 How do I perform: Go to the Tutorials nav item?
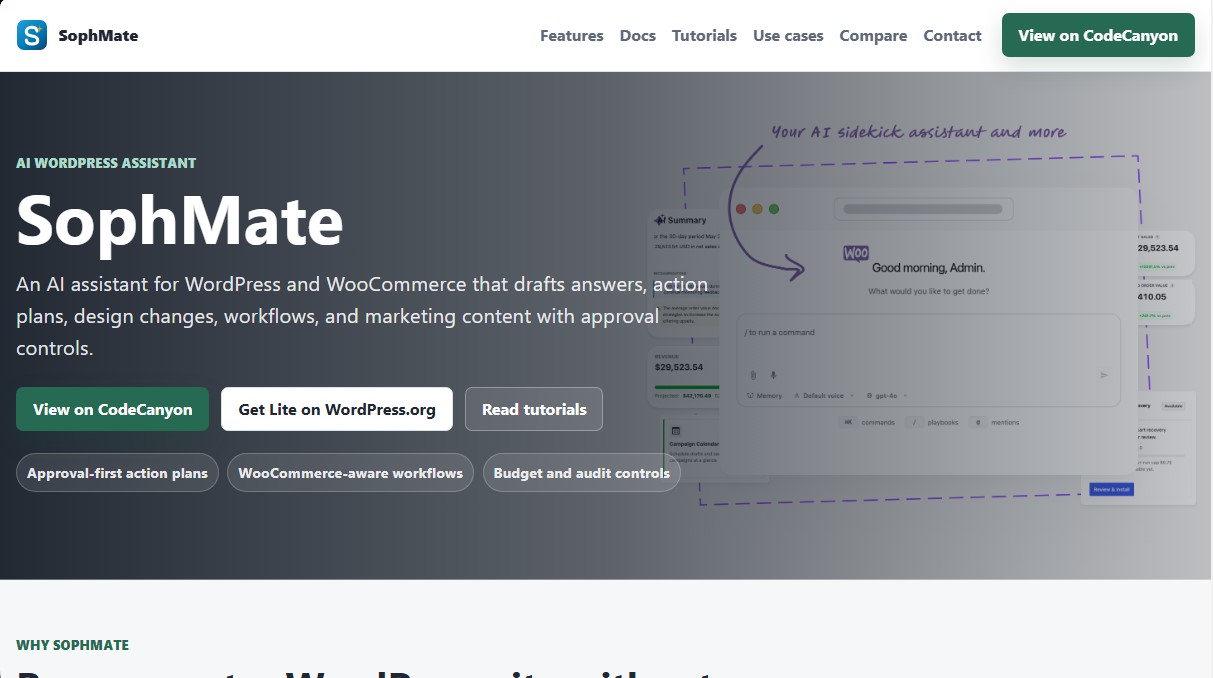point(704,35)
